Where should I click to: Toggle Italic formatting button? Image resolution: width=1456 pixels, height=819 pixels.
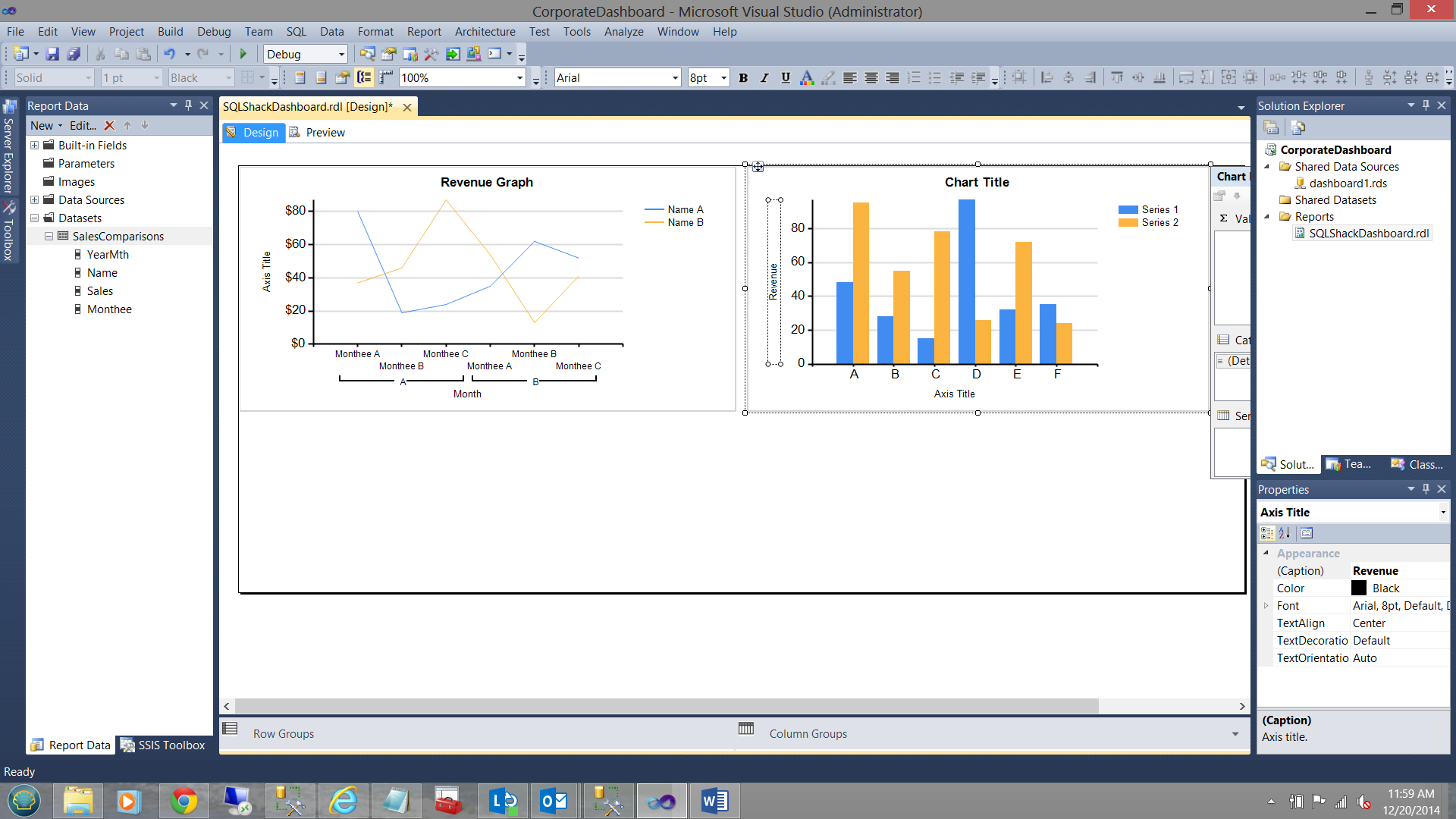click(764, 77)
